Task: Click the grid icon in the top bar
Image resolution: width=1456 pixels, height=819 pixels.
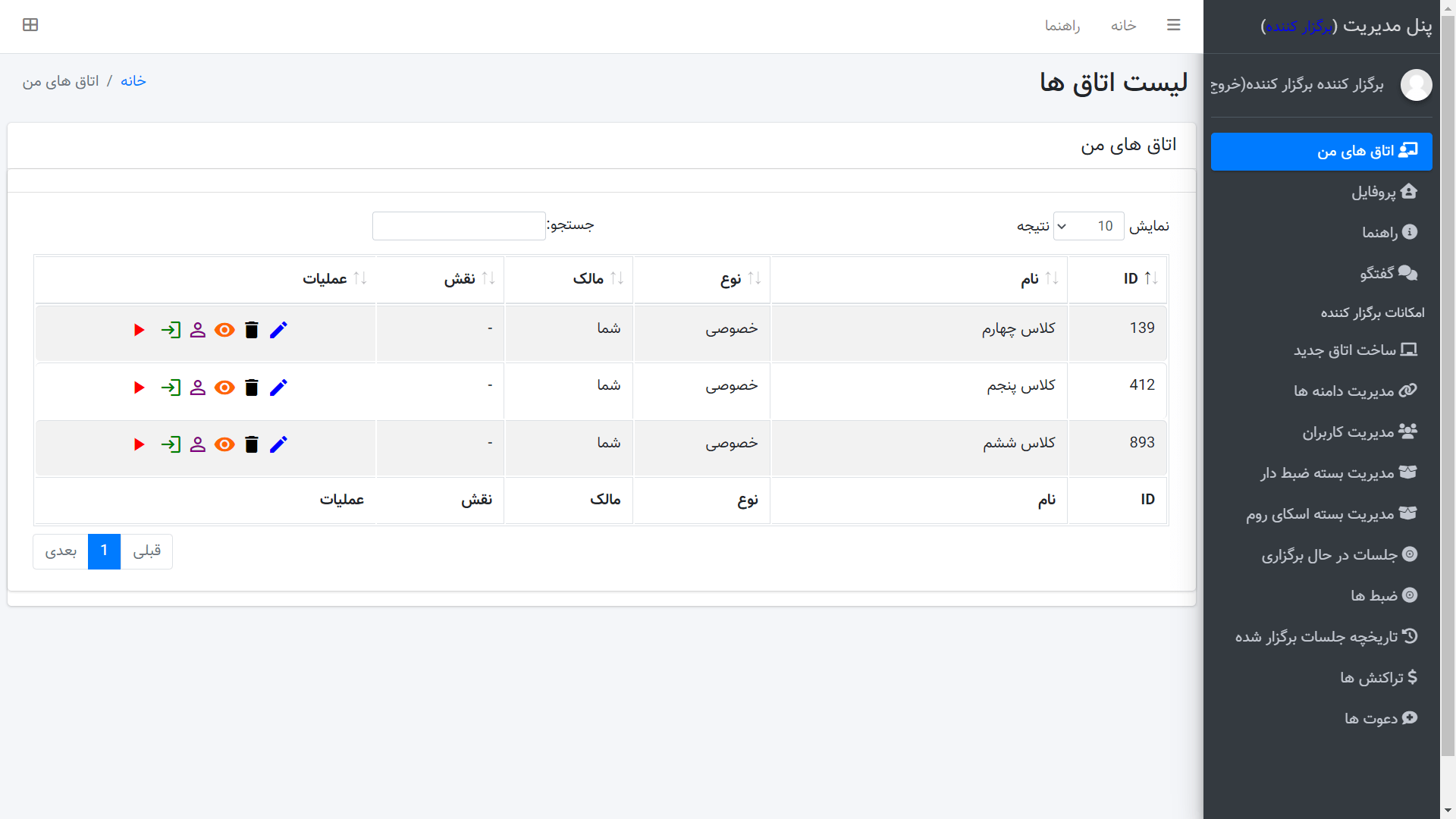Action: pos(30,25)
